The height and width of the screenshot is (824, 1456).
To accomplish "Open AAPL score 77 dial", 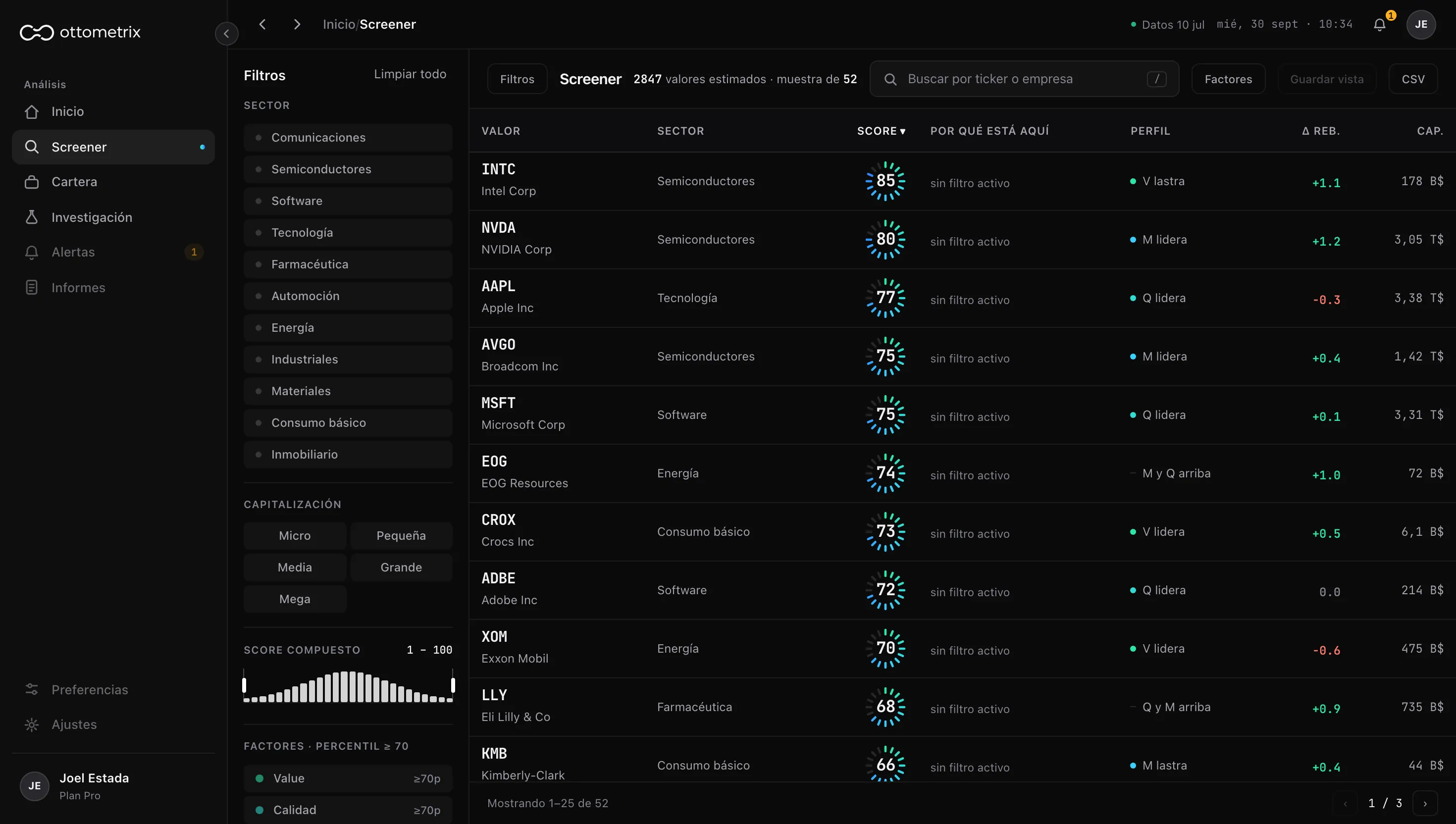I will pyautogui.click(x=885, y=298).
